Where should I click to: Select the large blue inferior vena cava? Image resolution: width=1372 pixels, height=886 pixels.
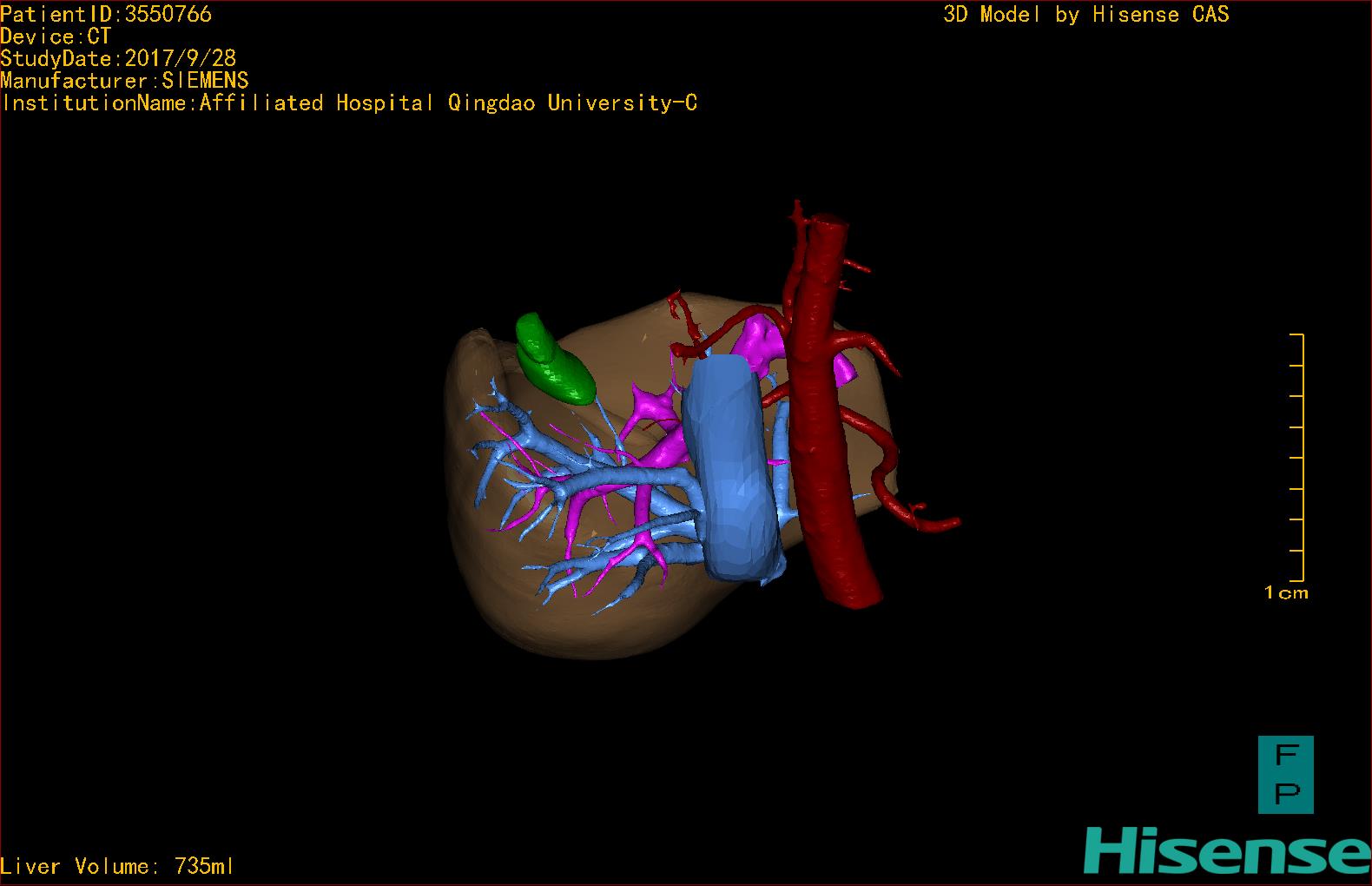click(x=730, y=467)
